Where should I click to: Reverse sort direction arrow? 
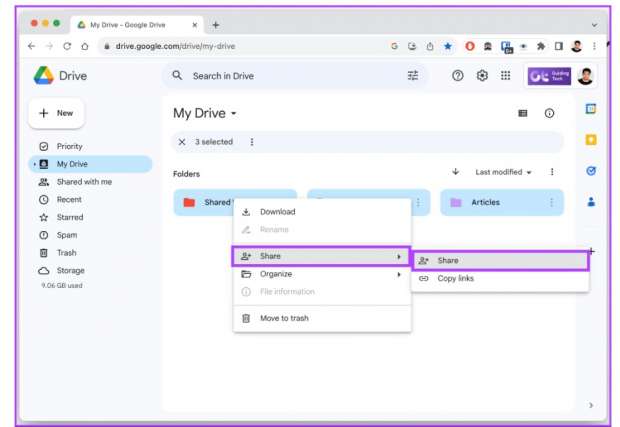456,172
